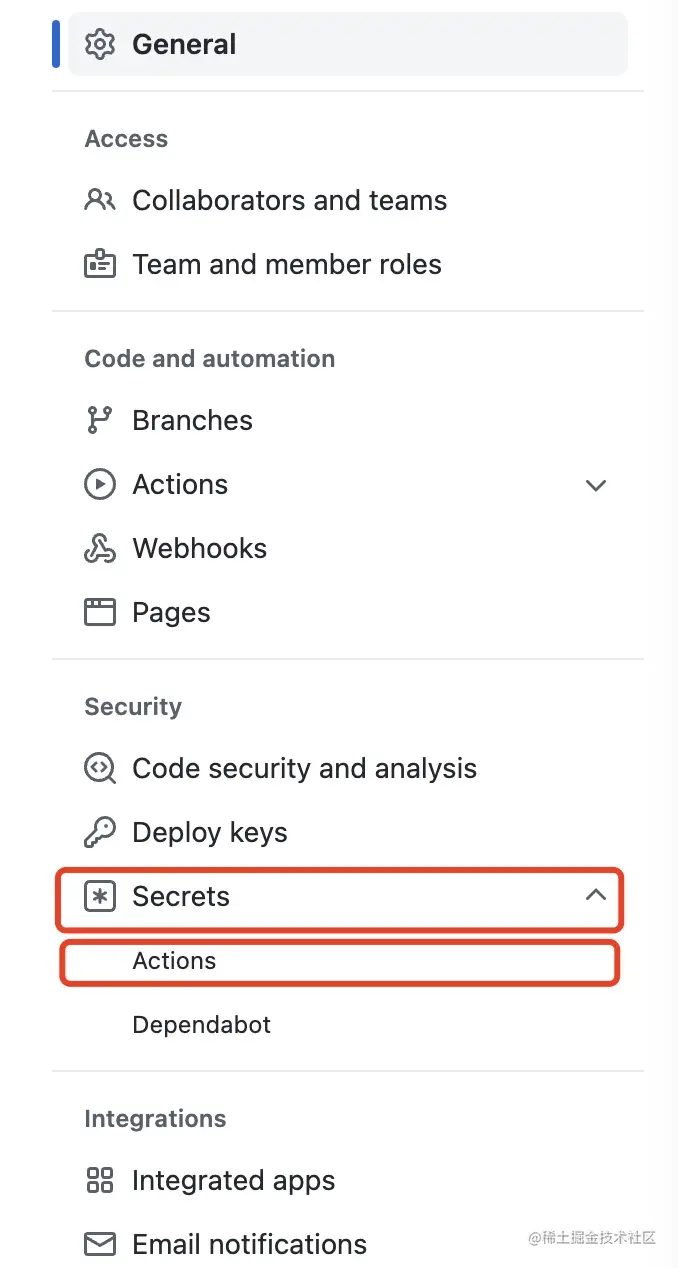The height and width of the screenshot is (1268, 678).
Task: Select the Collaborators and teams people icon
Action: point(100,200)
